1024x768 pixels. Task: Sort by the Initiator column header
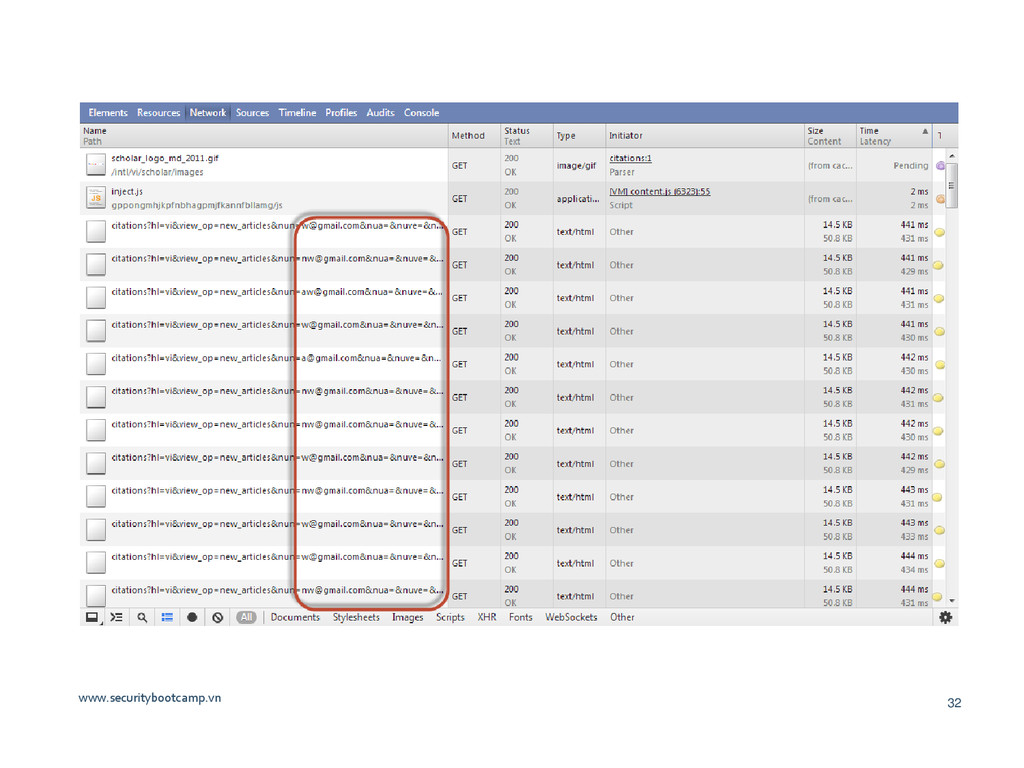click(705, 136)
